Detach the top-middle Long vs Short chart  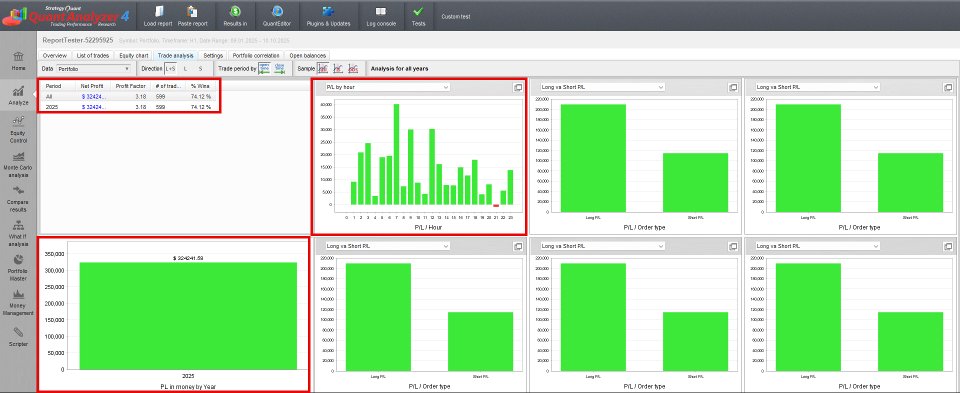coord(733,88)
